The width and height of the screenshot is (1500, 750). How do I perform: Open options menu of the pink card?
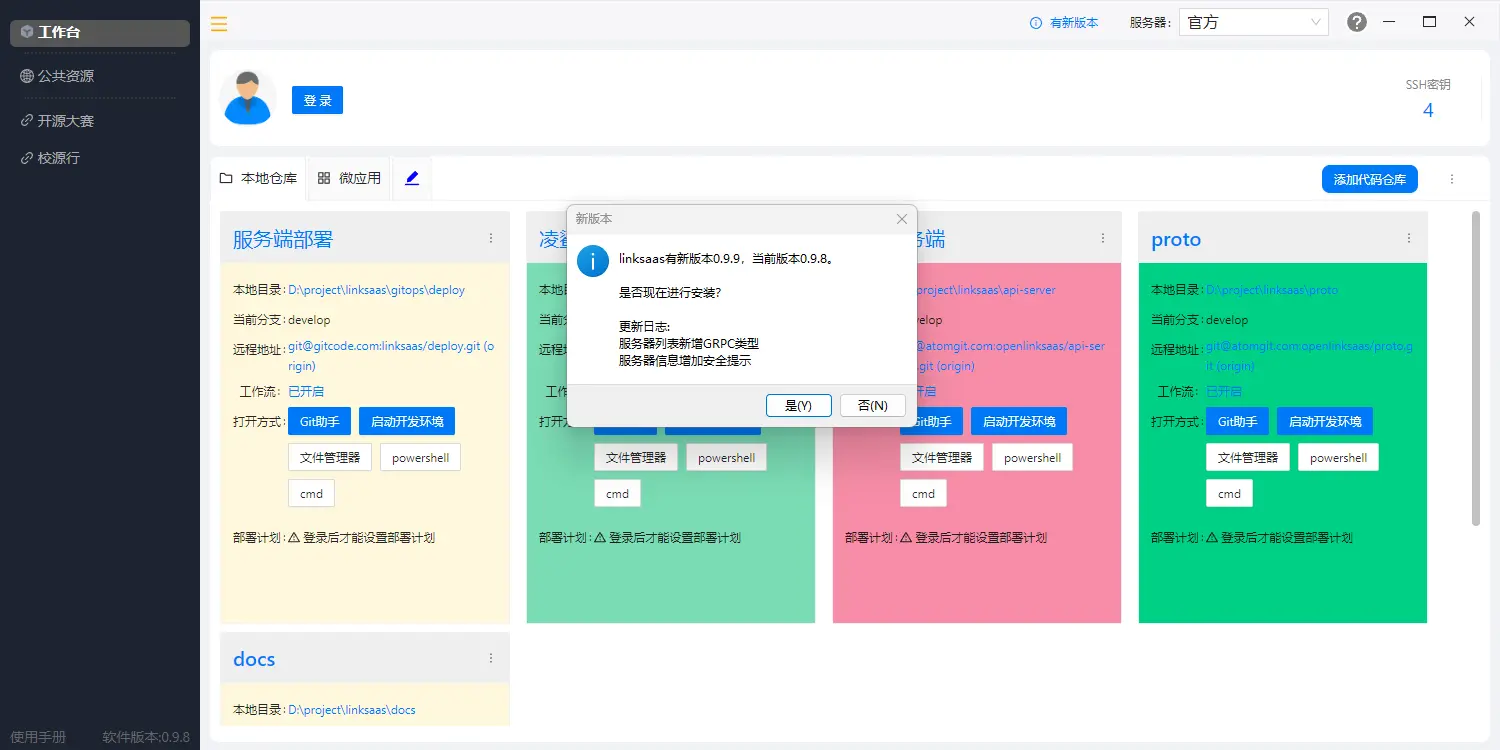tap(1103, 238)
